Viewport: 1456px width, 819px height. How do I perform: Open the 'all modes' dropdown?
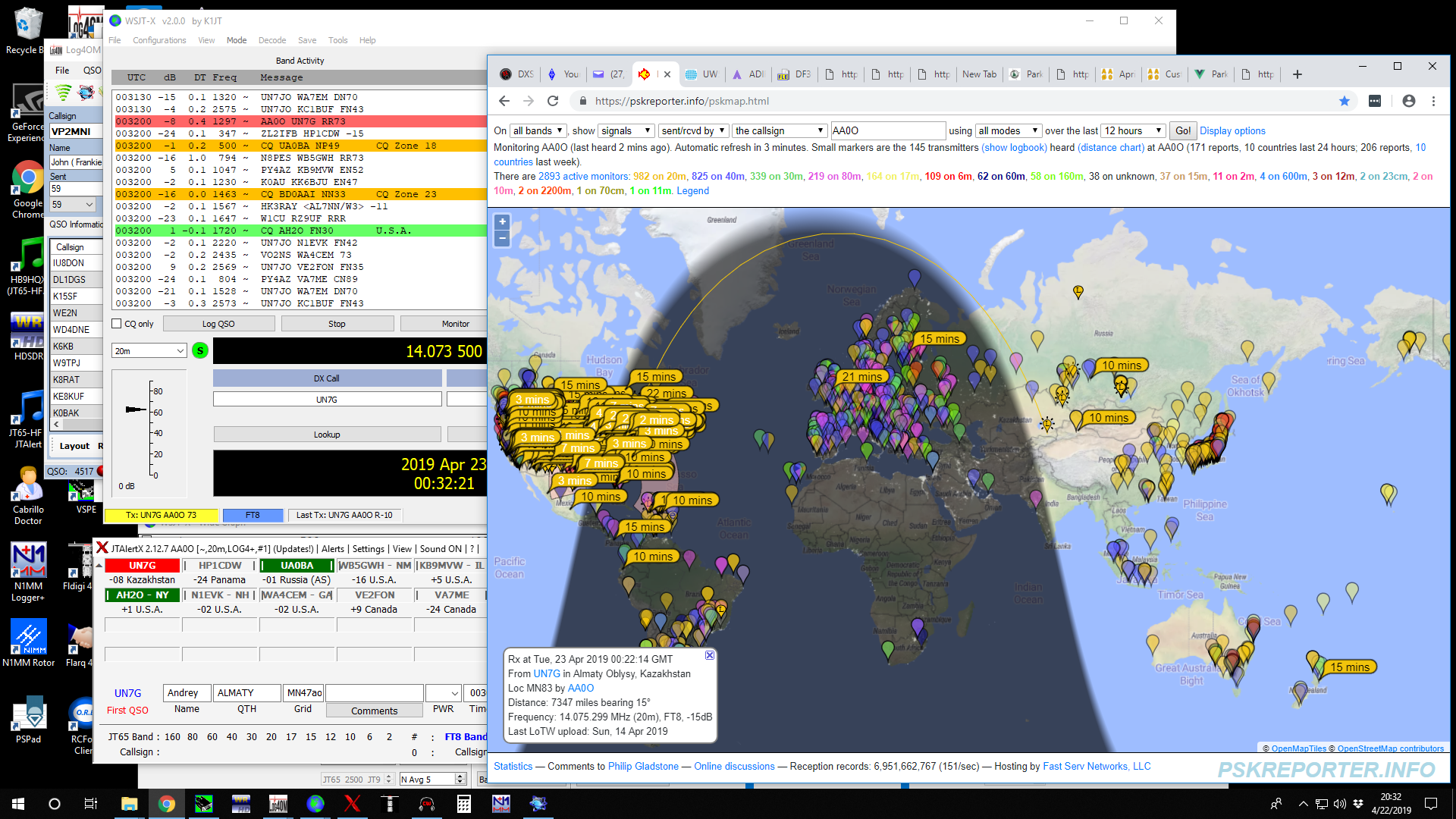tap(1007, 130)
